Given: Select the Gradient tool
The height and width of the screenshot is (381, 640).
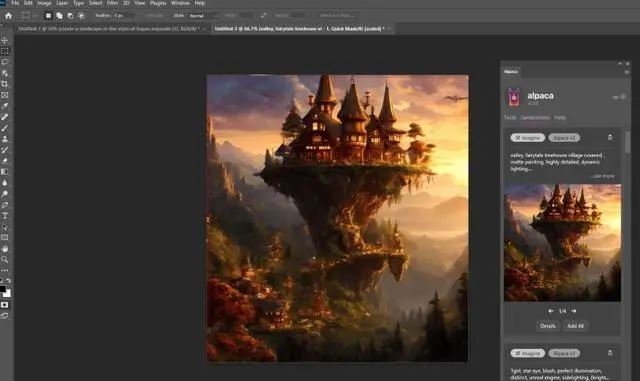Looking at the screenshot, I should click(x=4, y=172).
